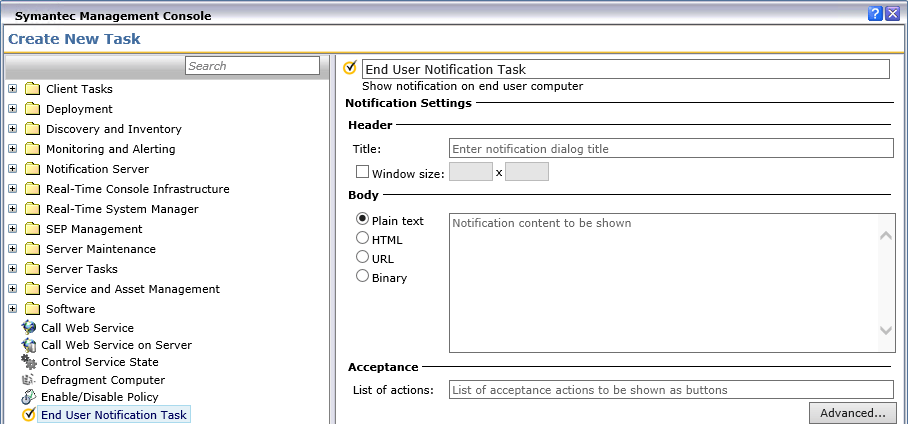This screenshot has width=908, height=424.
Task: Click the Deployment folder icon
Action: click(x=32, y=109)
